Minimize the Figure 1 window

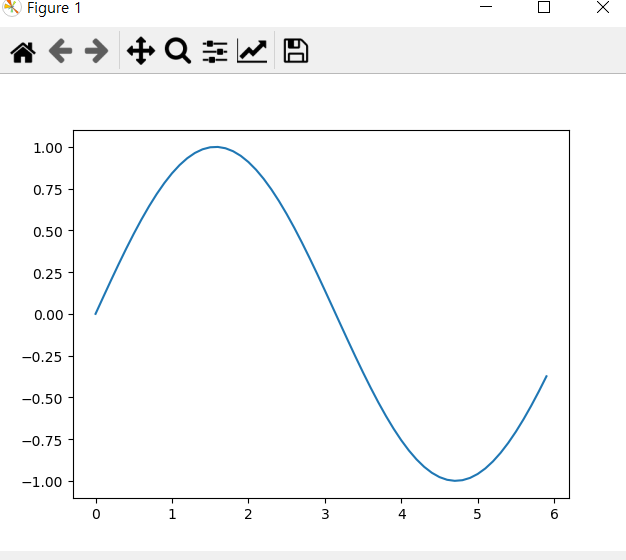(485, 7)
